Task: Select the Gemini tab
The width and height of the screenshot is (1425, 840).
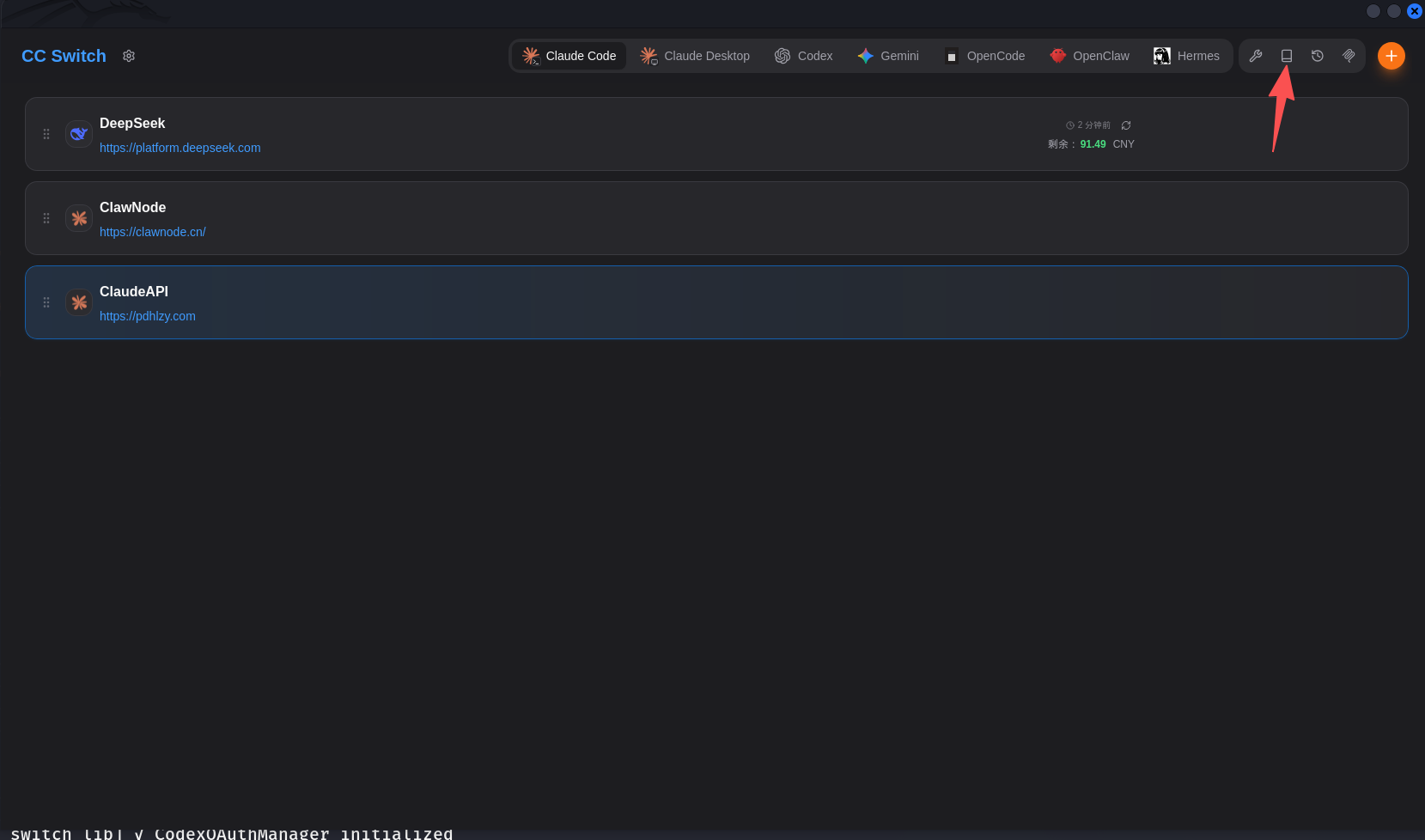Action: (x=888, y=56)
